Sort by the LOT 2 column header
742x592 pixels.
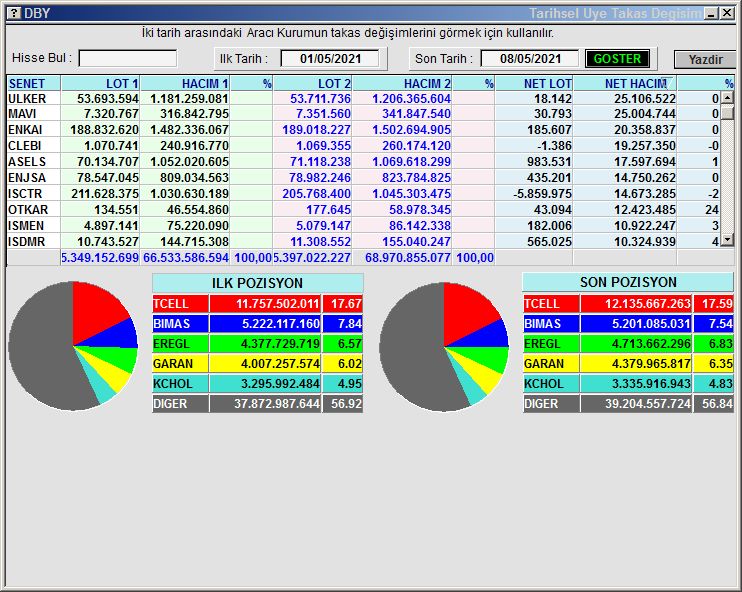coord(313,83)
